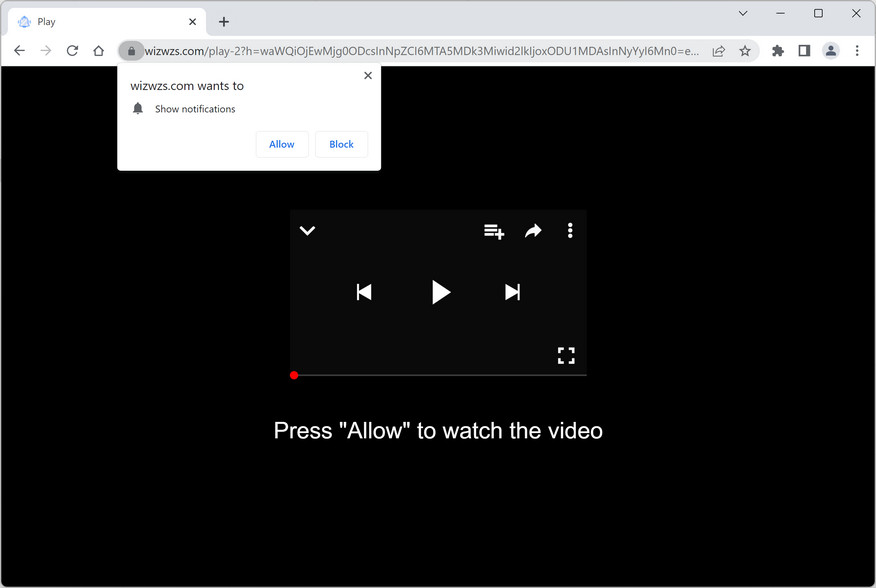Bookmark the page with the star icon
Screen dimensions: 876x588
tap(746, 50)
